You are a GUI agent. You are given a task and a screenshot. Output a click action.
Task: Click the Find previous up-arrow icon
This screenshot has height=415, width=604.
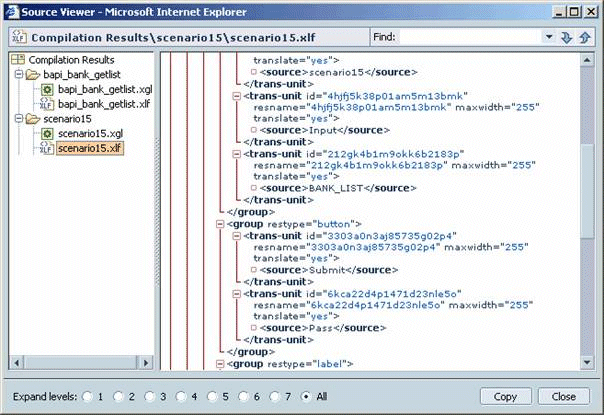[585, 37]
